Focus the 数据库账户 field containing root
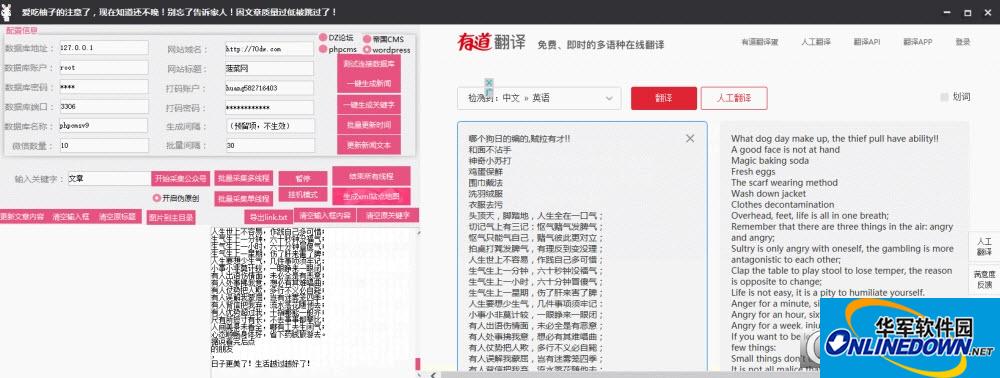This screenshot has width=1000, height=378. (x=103, y=68)
